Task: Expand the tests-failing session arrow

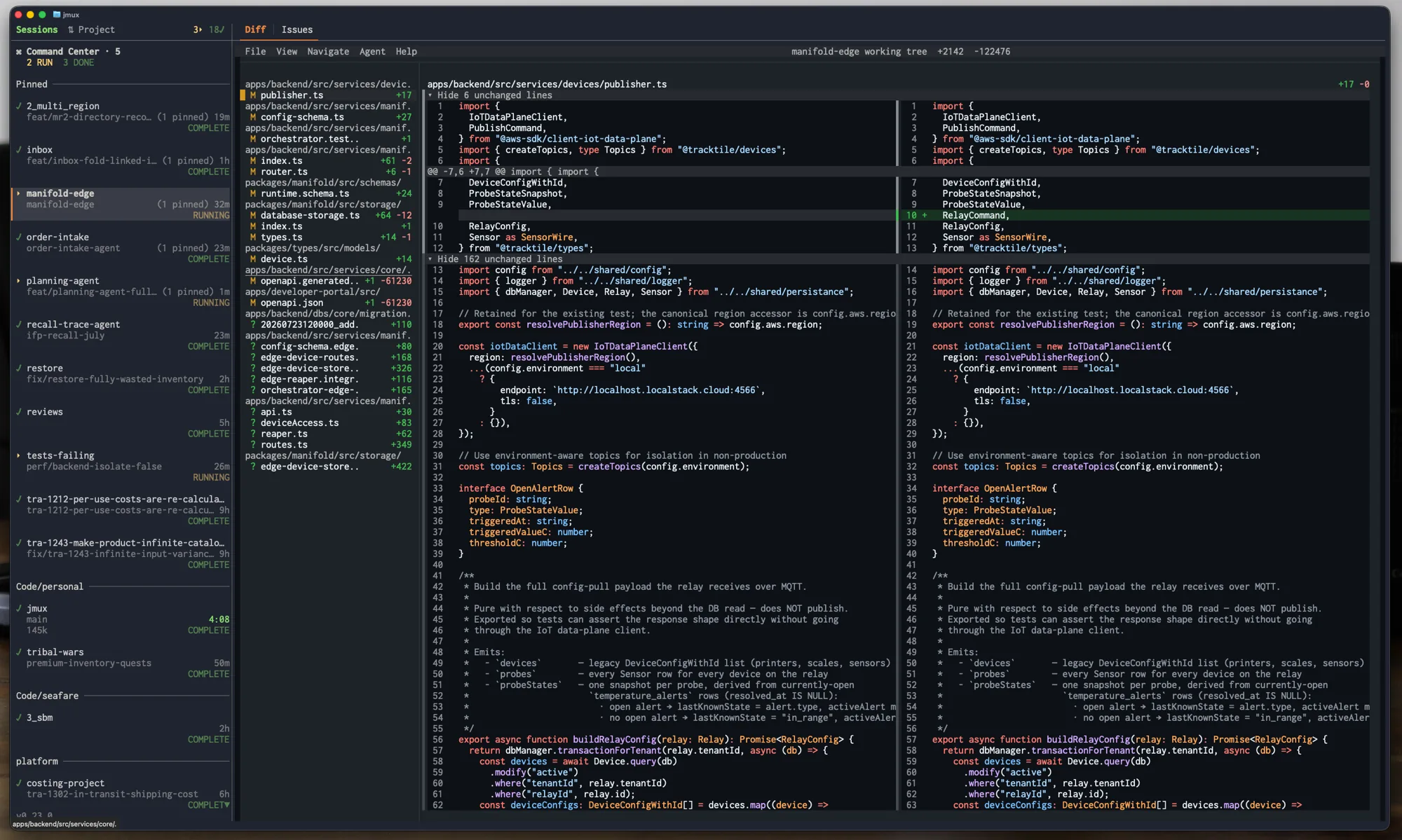Action: coord(18,456)
